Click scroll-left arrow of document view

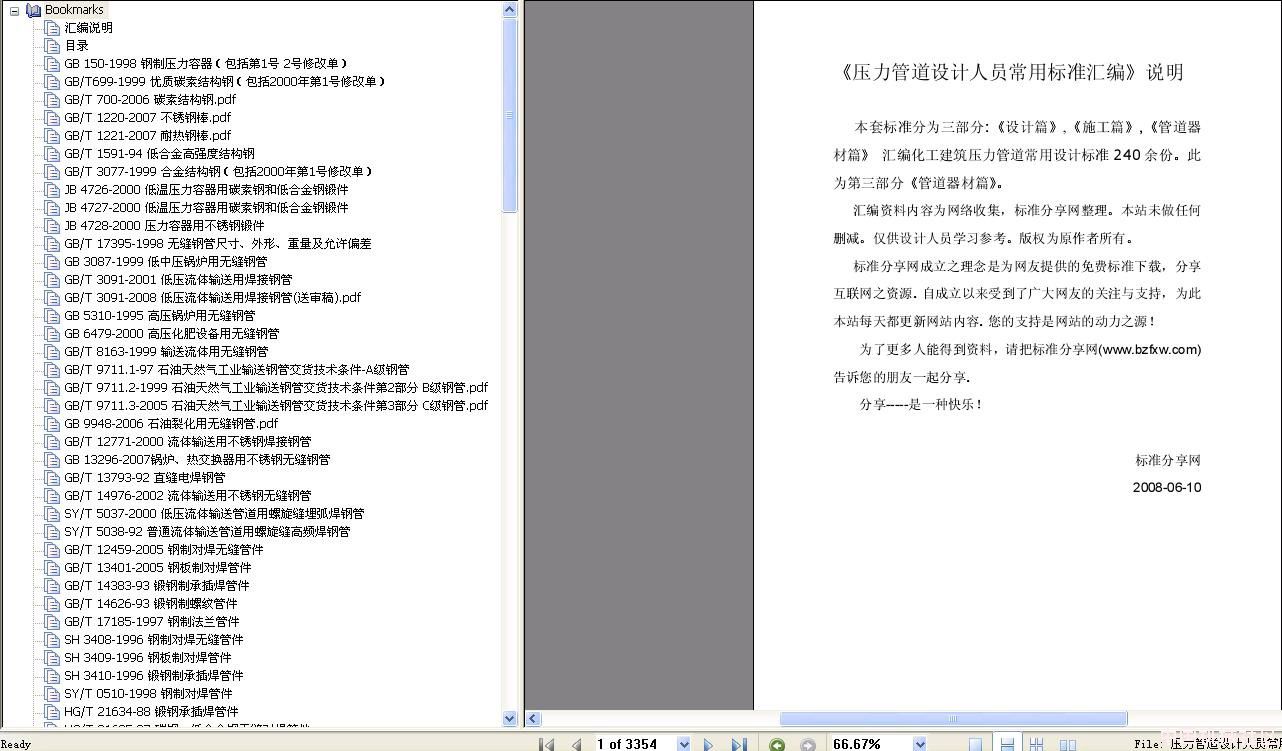(x=534, y=719)
